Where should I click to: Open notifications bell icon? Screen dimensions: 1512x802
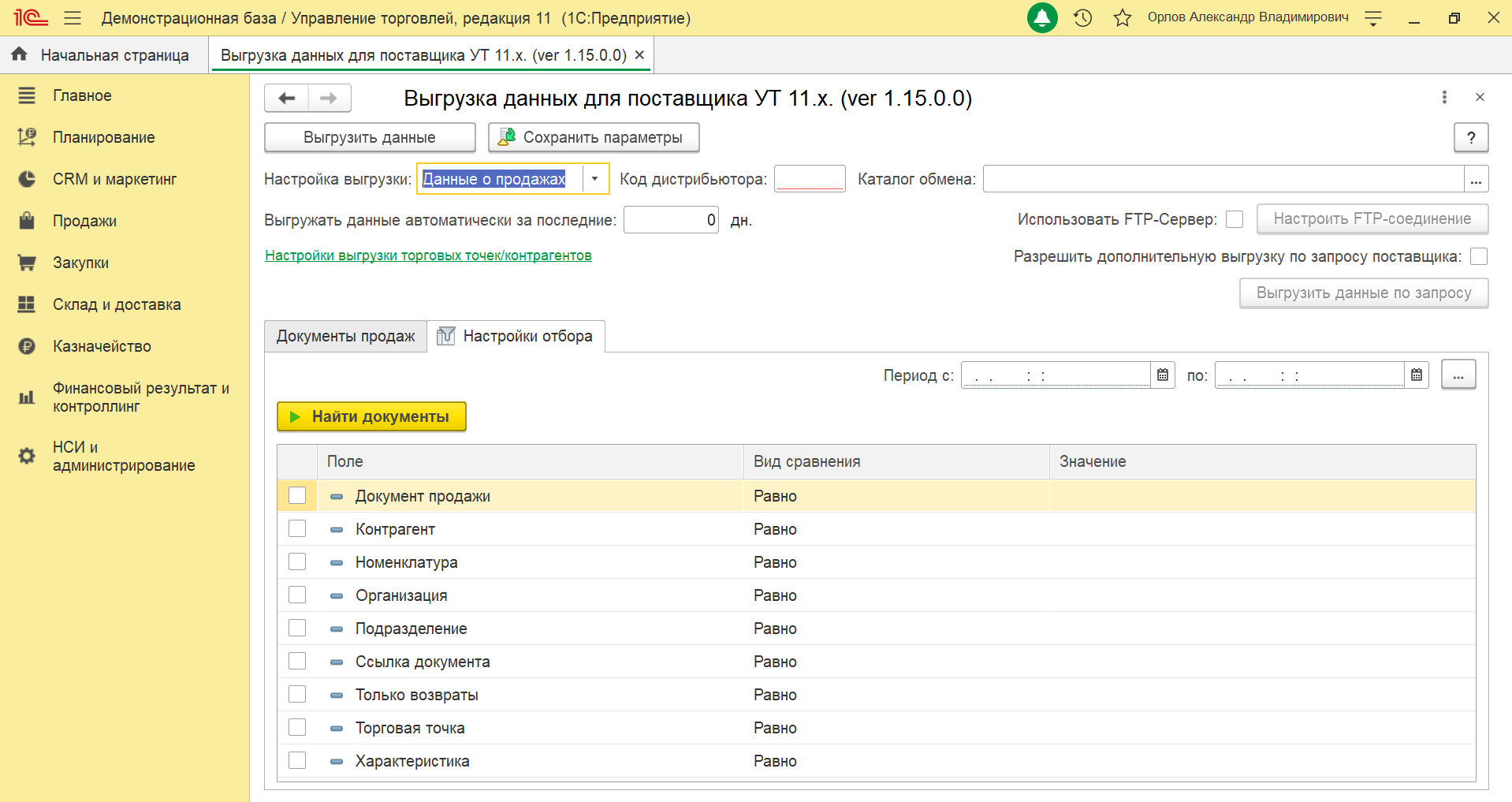coord(1042,17)
